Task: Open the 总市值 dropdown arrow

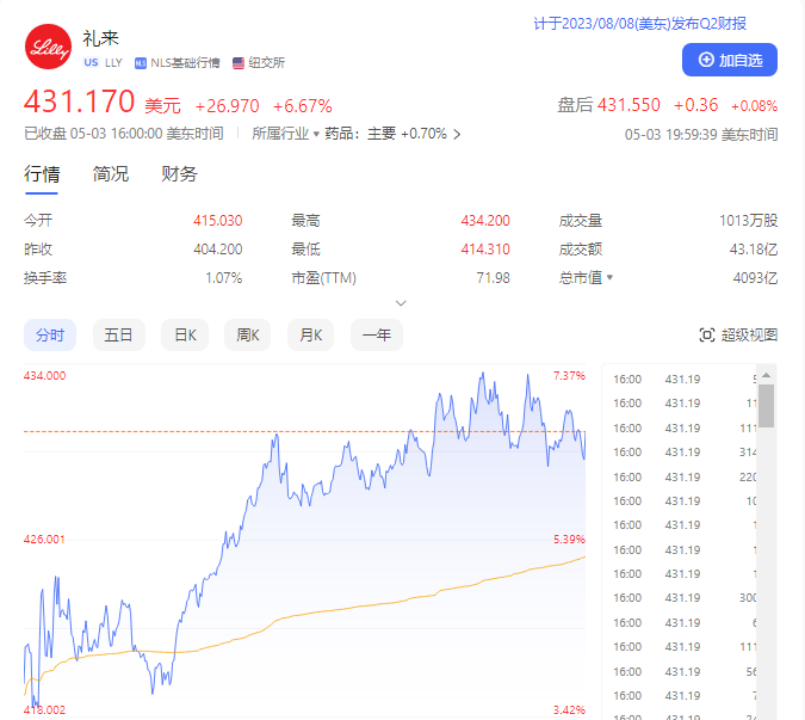Action: coord(609,278)
